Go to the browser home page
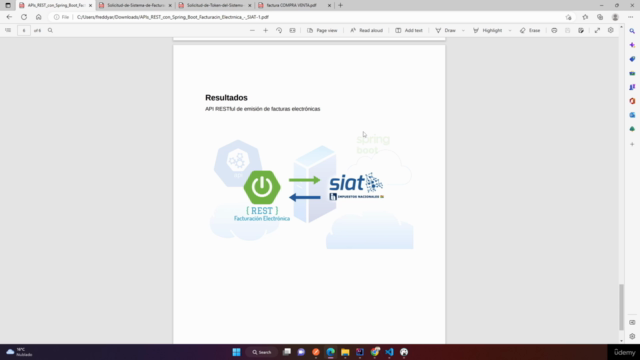Viewport: 640px width, 360px height. coord(38,17)
